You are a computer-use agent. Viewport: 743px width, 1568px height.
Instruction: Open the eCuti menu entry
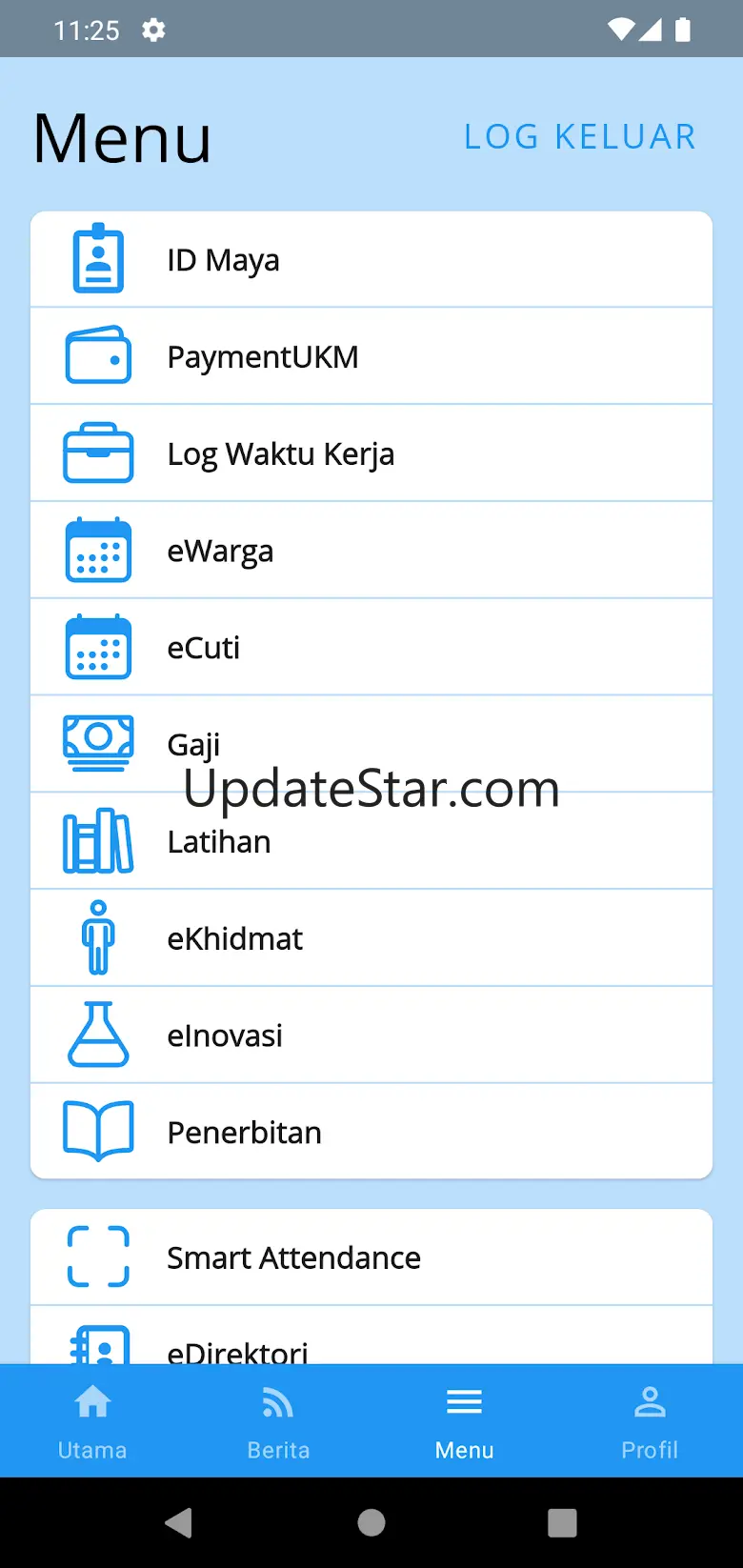point(371,647)
